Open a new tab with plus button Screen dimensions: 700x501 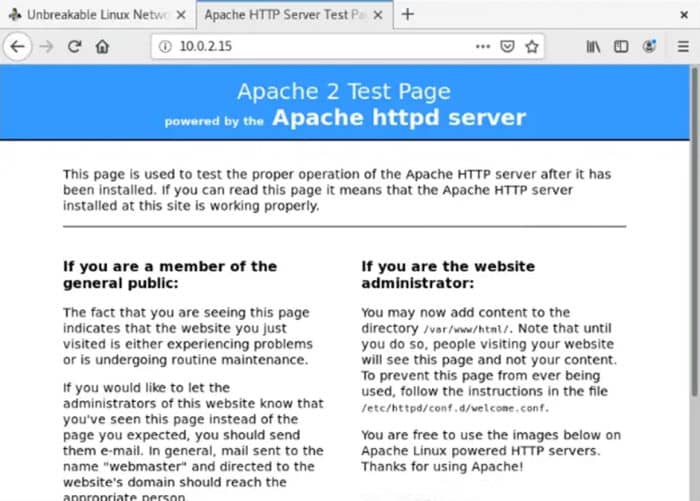(x=408, y=14)
